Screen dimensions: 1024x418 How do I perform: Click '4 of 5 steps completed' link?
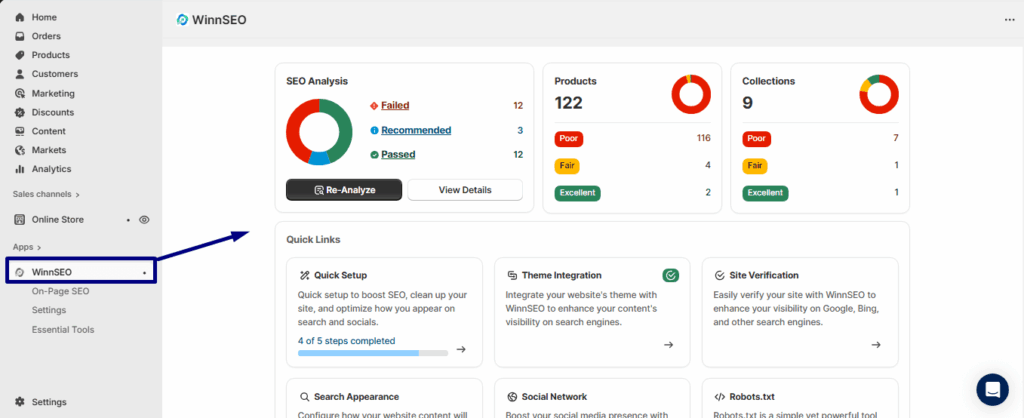(x=346, y=341)
